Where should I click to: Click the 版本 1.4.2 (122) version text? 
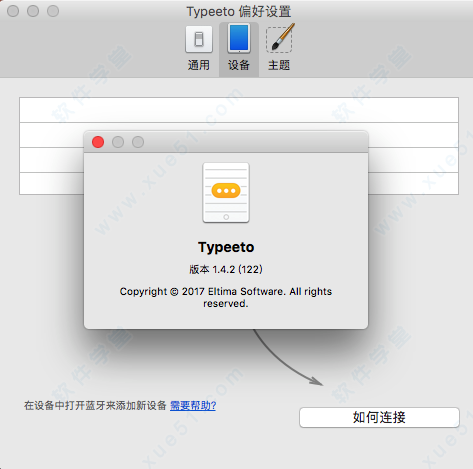pyautogui.click(x=226, y=269)
